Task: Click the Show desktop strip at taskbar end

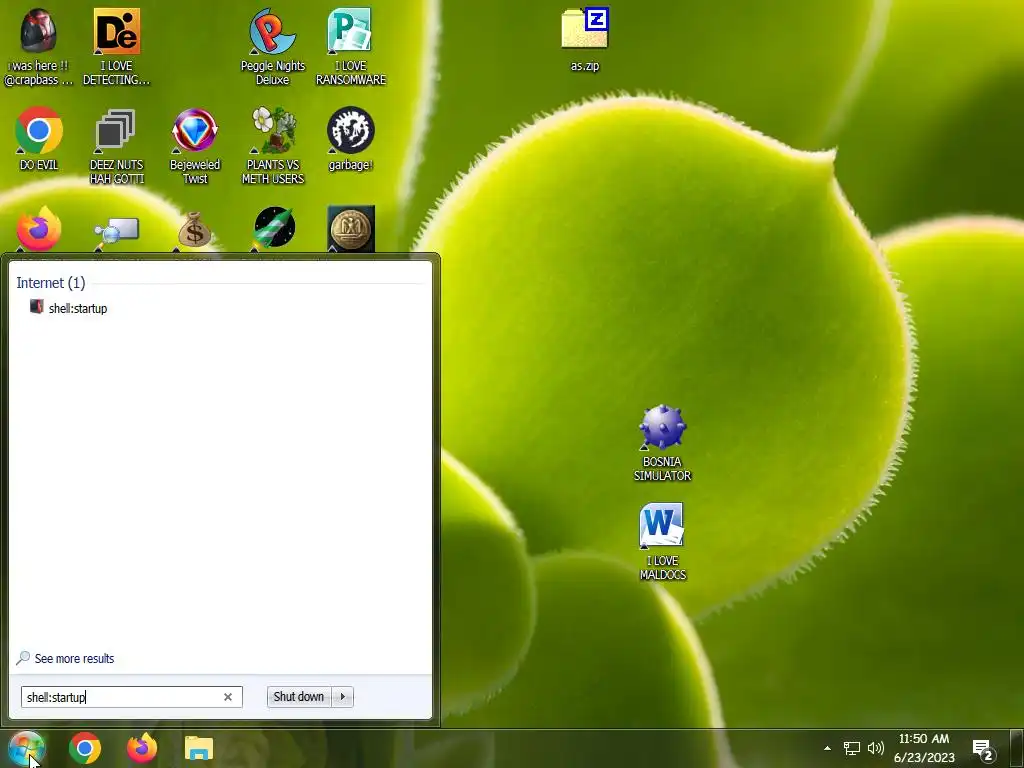Action: (x=1016, y=748)
